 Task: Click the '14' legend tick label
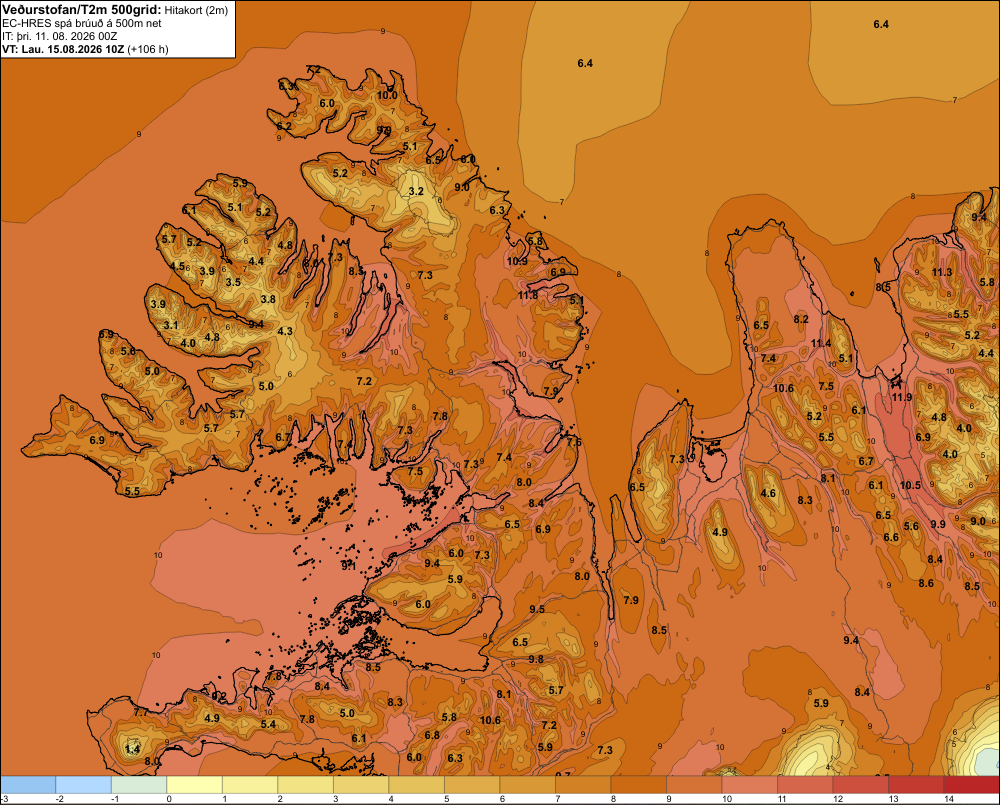pyautogui.click(x=948, y=799)
